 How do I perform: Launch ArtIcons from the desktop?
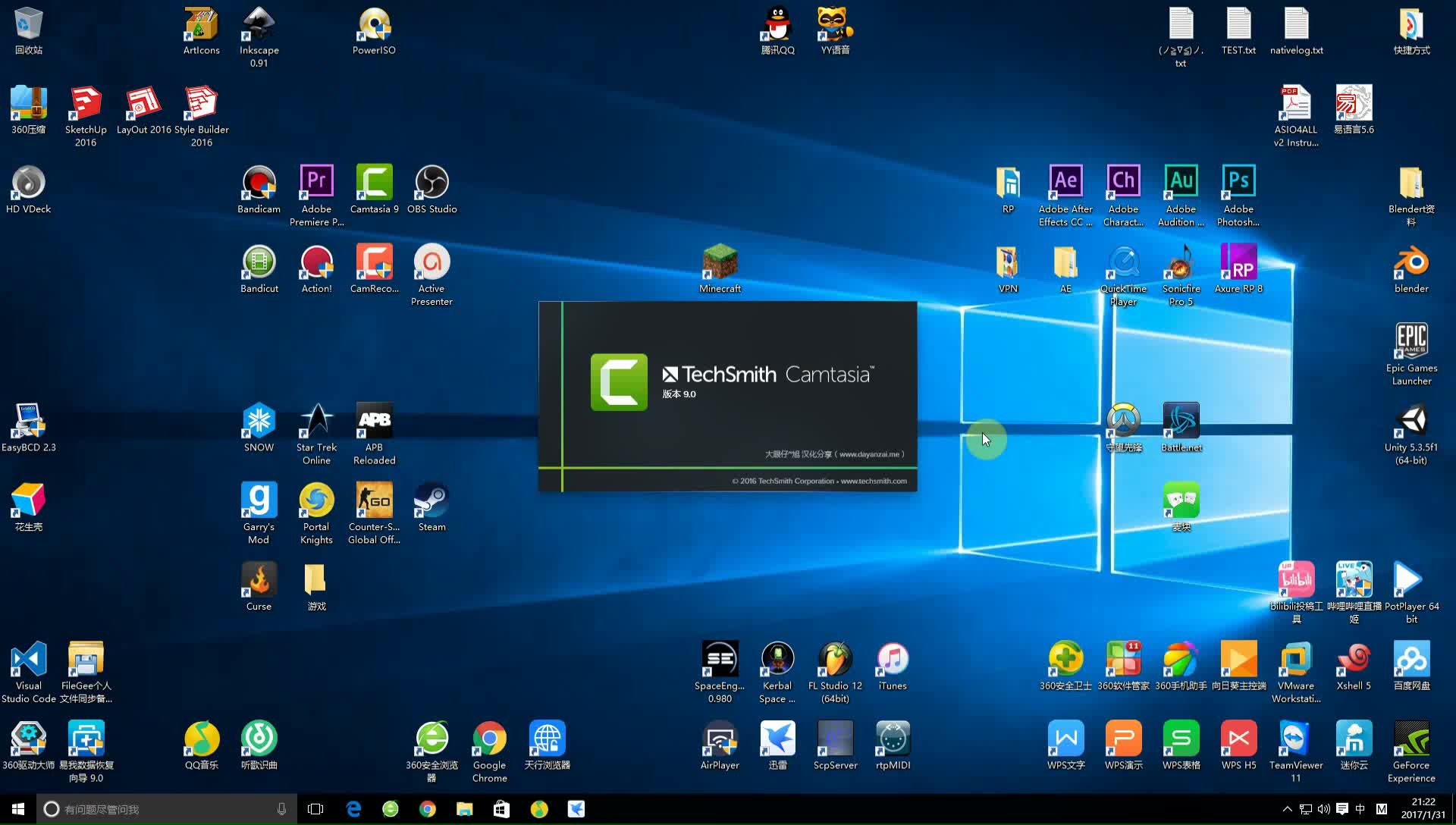pyautogui.click(x=201, y=30)
